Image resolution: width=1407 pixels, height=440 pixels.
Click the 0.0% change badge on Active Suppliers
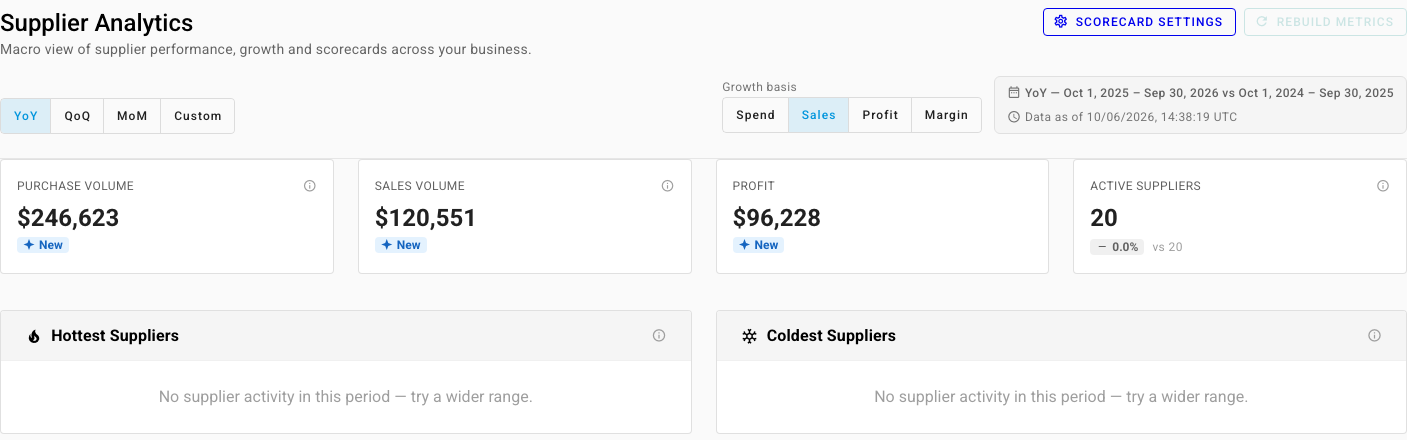coord(1117,247)
